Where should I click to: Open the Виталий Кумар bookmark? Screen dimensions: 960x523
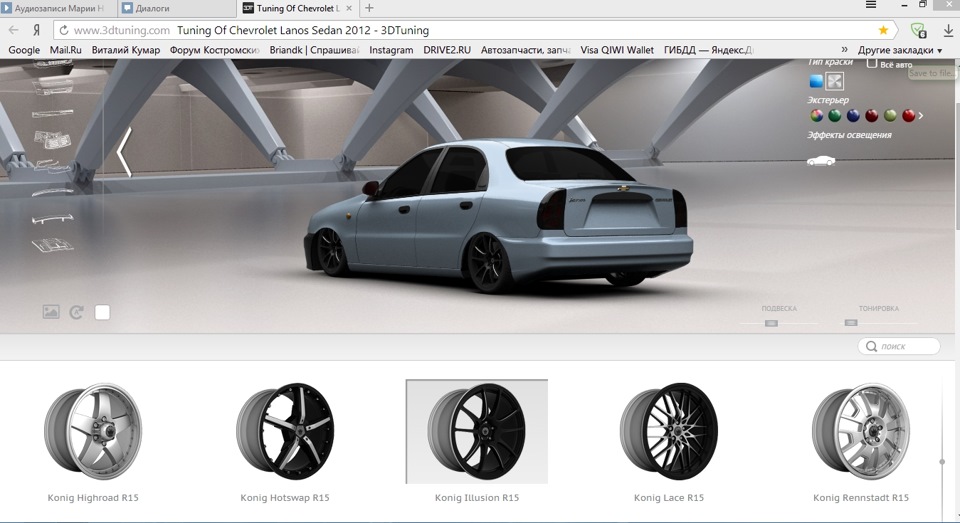tap(126, 50)
